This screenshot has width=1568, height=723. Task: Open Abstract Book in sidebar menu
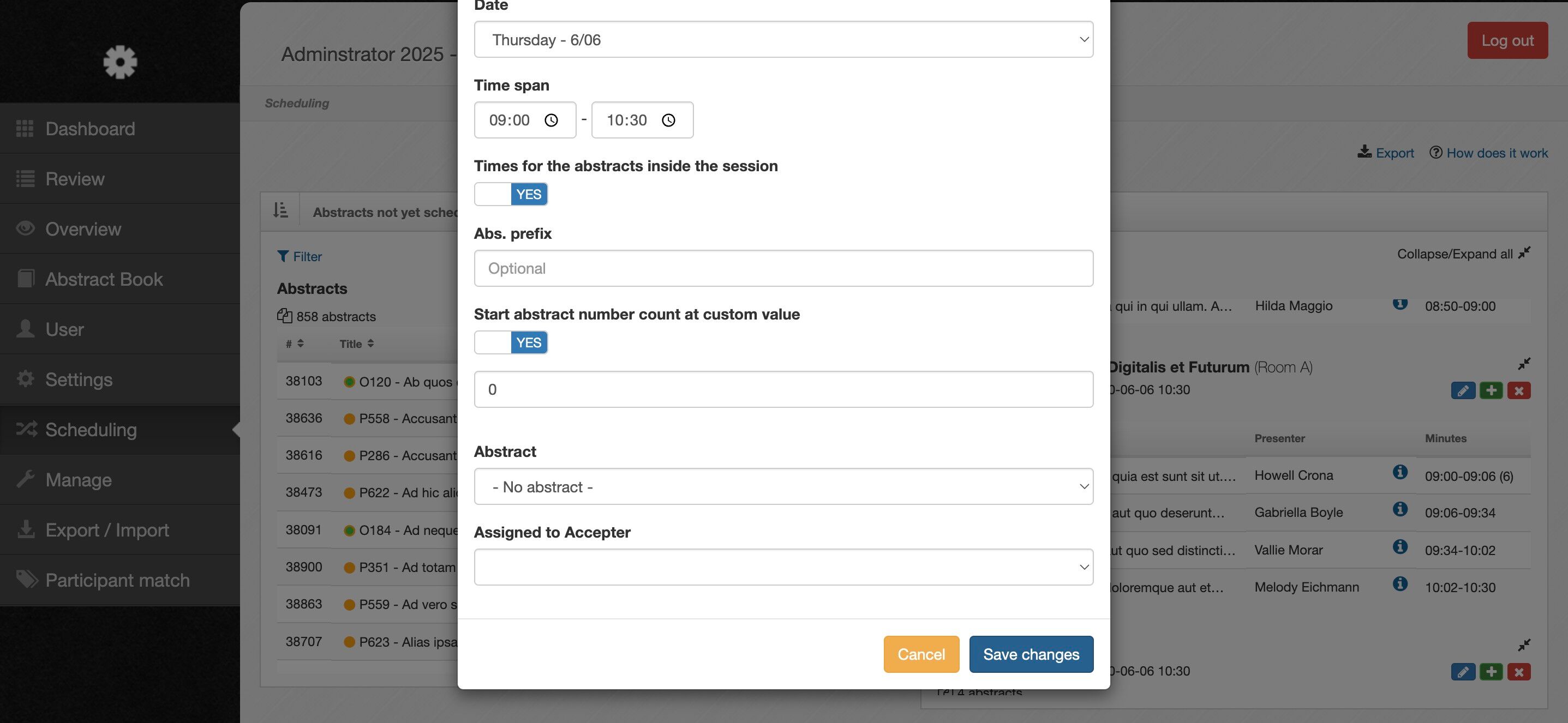pos(104,279)
